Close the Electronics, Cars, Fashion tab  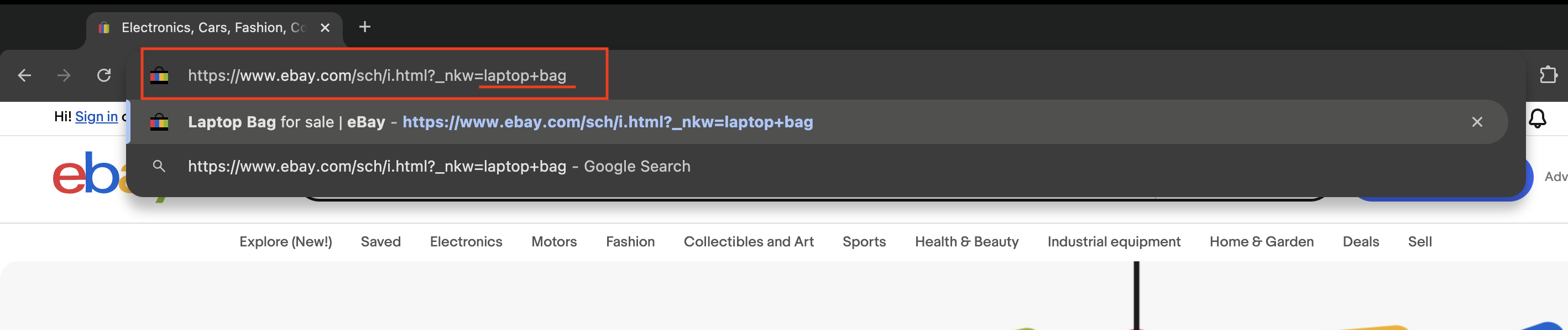coord(325,28)
